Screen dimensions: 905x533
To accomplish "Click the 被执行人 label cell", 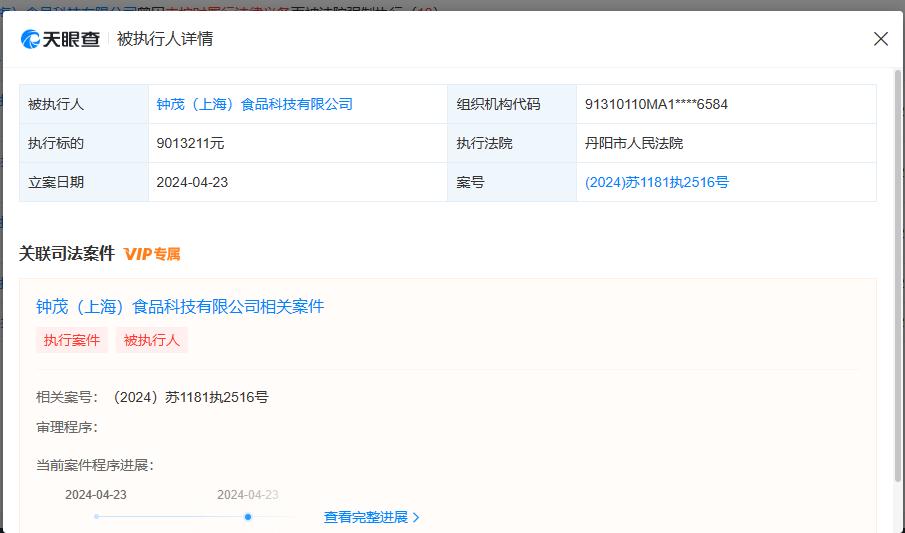I will coord(84,105).
